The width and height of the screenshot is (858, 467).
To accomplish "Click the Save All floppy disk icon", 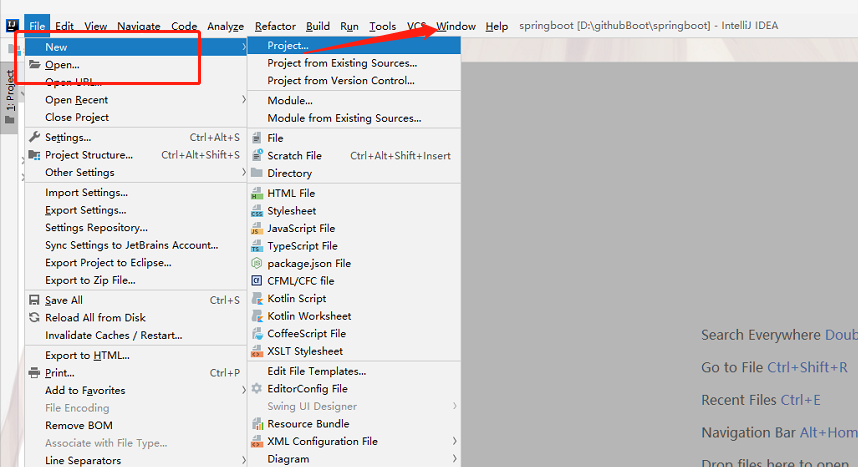I will point(34,300).
